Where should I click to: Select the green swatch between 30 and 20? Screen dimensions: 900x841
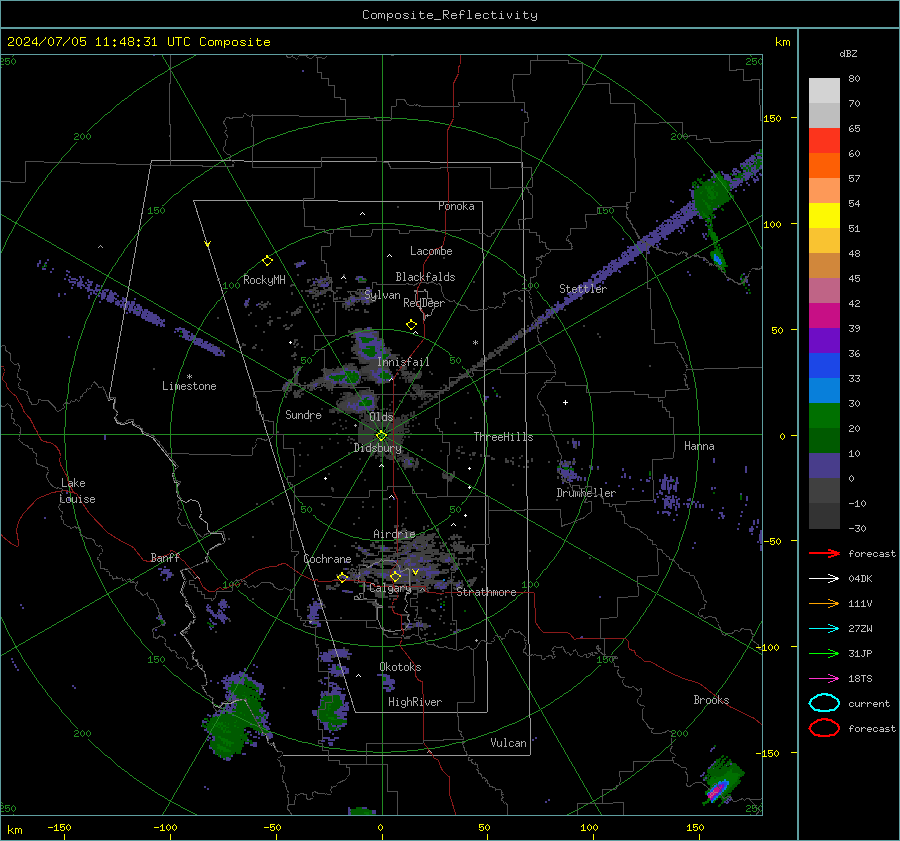pyautogui.click(x=824, y=416)
